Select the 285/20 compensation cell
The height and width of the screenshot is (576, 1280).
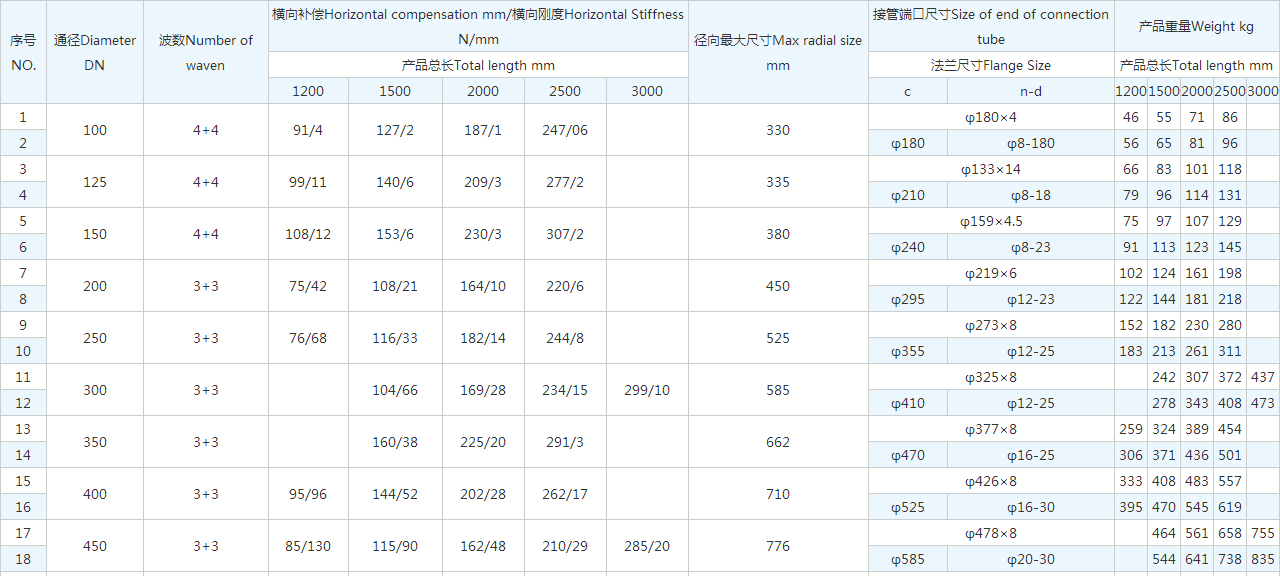click(x=647, y=546)
